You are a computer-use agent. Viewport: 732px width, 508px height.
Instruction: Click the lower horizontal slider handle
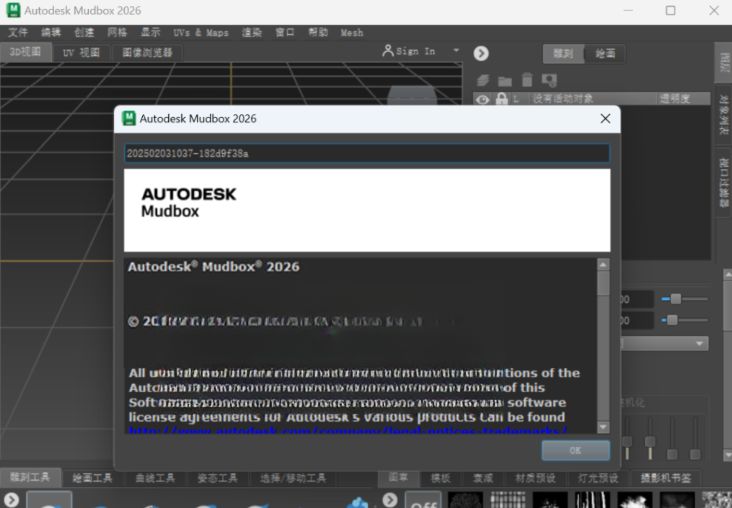click(672, 320)
